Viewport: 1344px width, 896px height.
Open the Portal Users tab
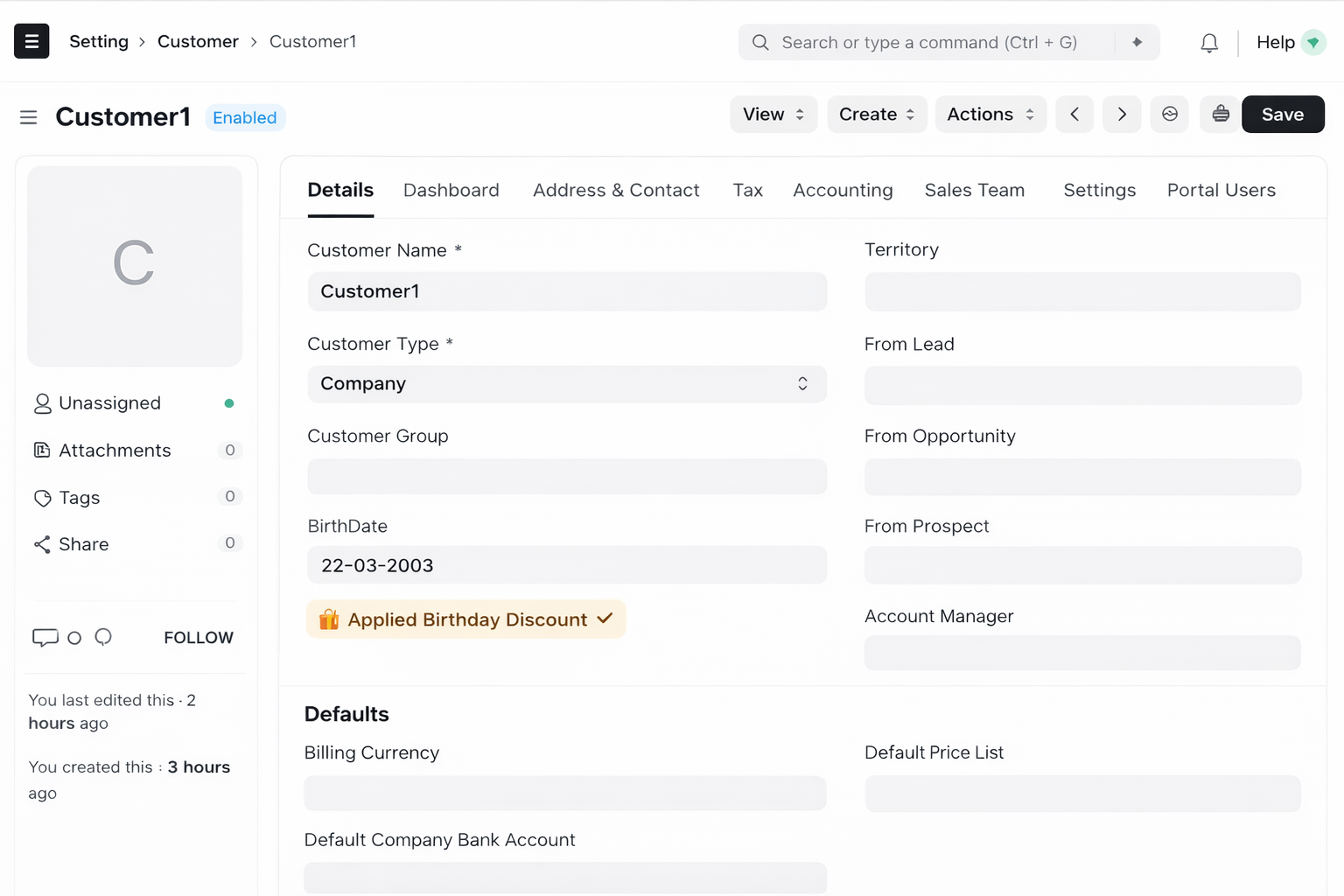click(x=1221, y=190)
